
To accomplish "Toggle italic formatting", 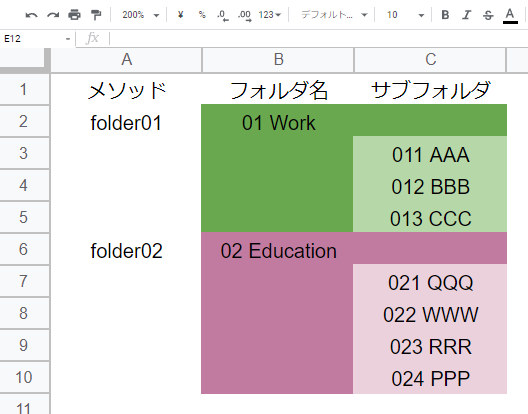I will pos(467,15).
